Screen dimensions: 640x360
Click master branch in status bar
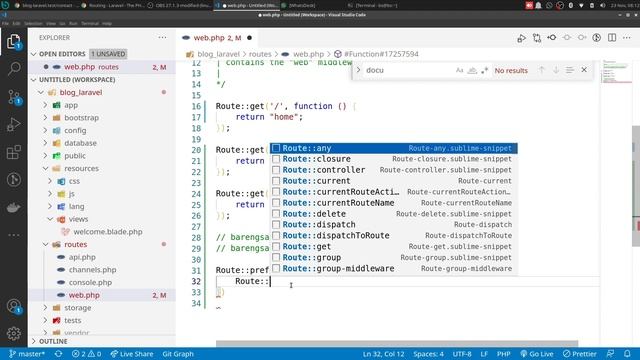pyautogui.click(x=27, y=354)
